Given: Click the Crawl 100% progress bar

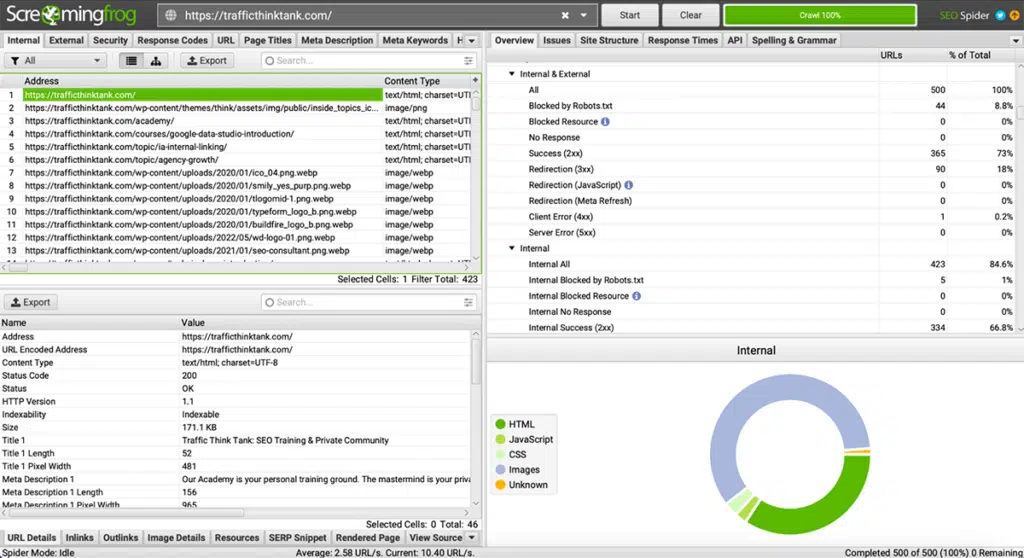Looking at the screenshot, I should pos(819,15).
